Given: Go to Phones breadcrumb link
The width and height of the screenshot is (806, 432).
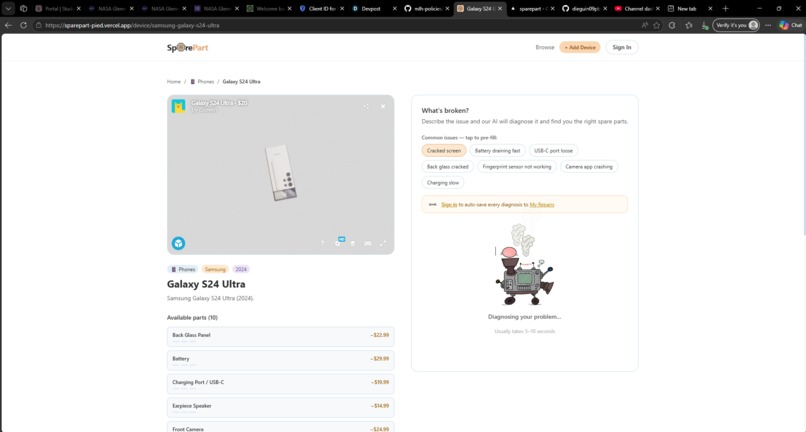Looking at the screenshot, I should tap(202, 82).
